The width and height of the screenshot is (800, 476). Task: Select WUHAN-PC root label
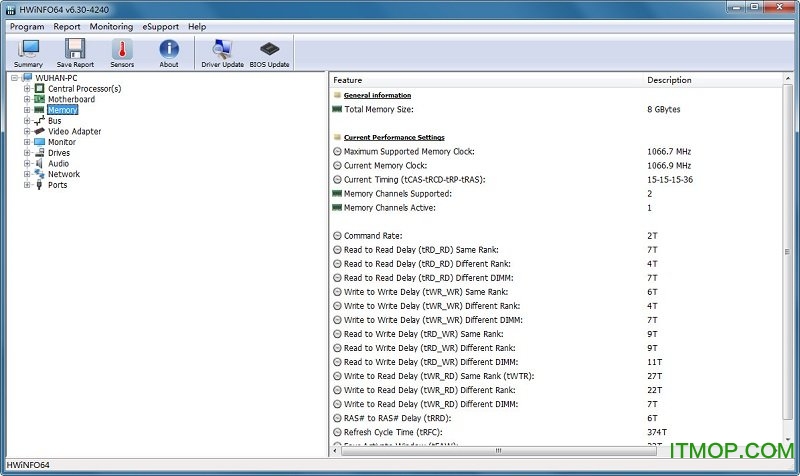click(x=56, y=78)
